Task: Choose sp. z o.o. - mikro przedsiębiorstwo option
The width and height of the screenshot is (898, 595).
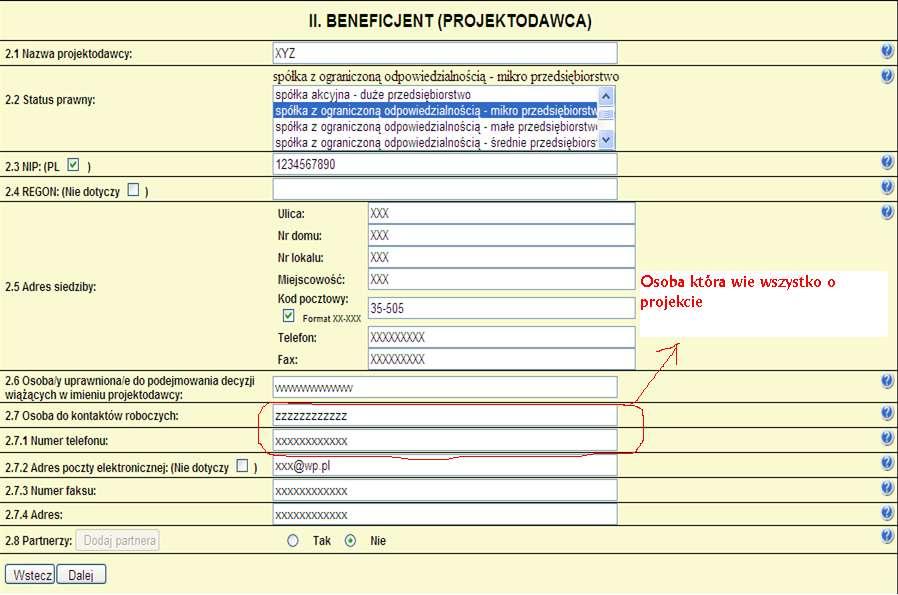Action: click(435, 111)
